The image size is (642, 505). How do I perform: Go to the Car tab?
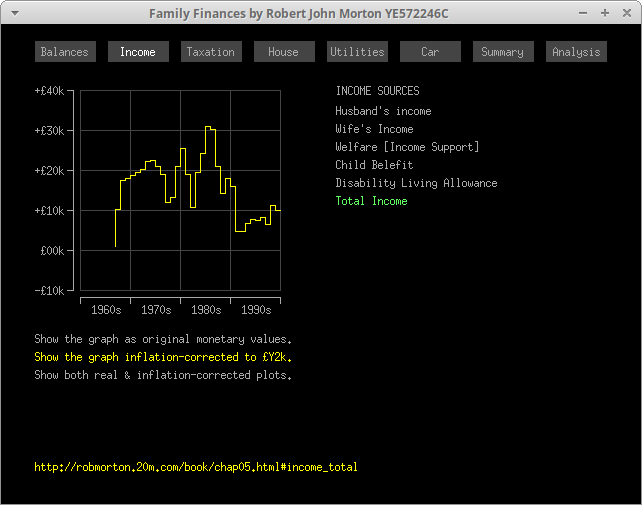click(x=430, y=52)
